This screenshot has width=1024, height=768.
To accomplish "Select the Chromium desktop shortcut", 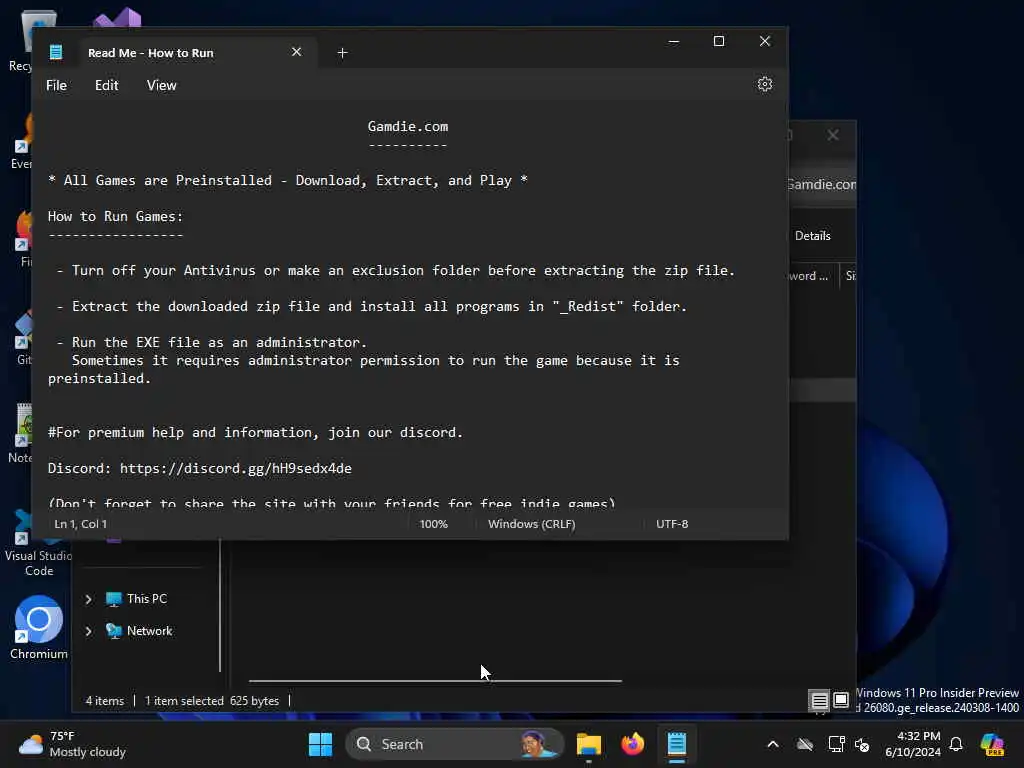I will pos(39,628).
